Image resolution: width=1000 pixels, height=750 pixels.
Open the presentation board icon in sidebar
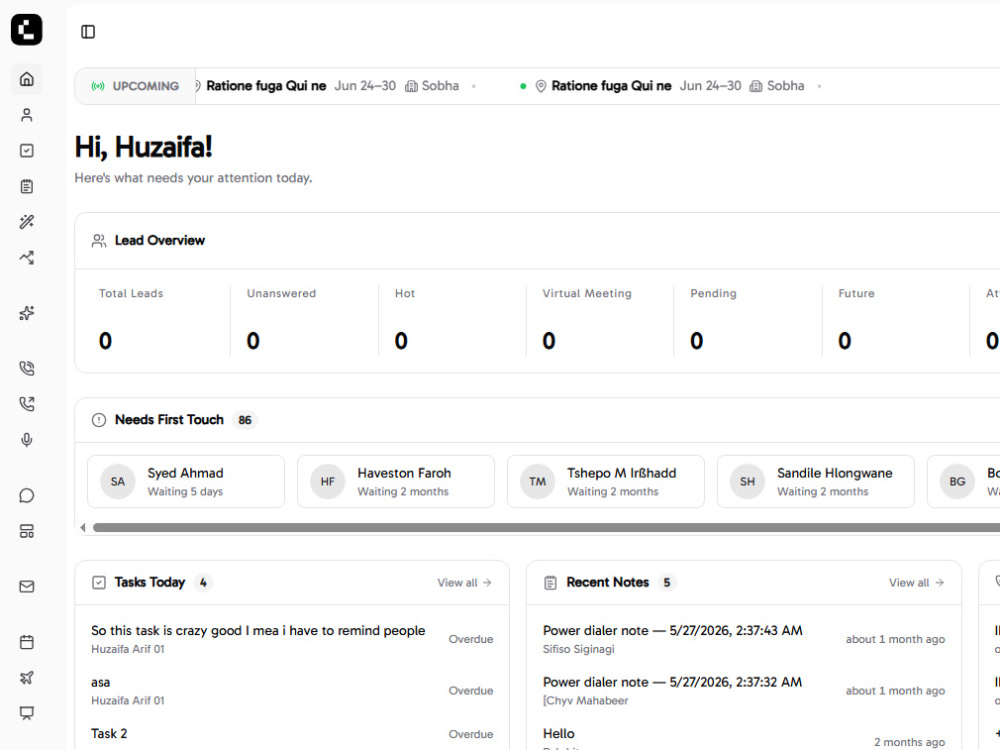pyautogui.click(x=27, y=713)
